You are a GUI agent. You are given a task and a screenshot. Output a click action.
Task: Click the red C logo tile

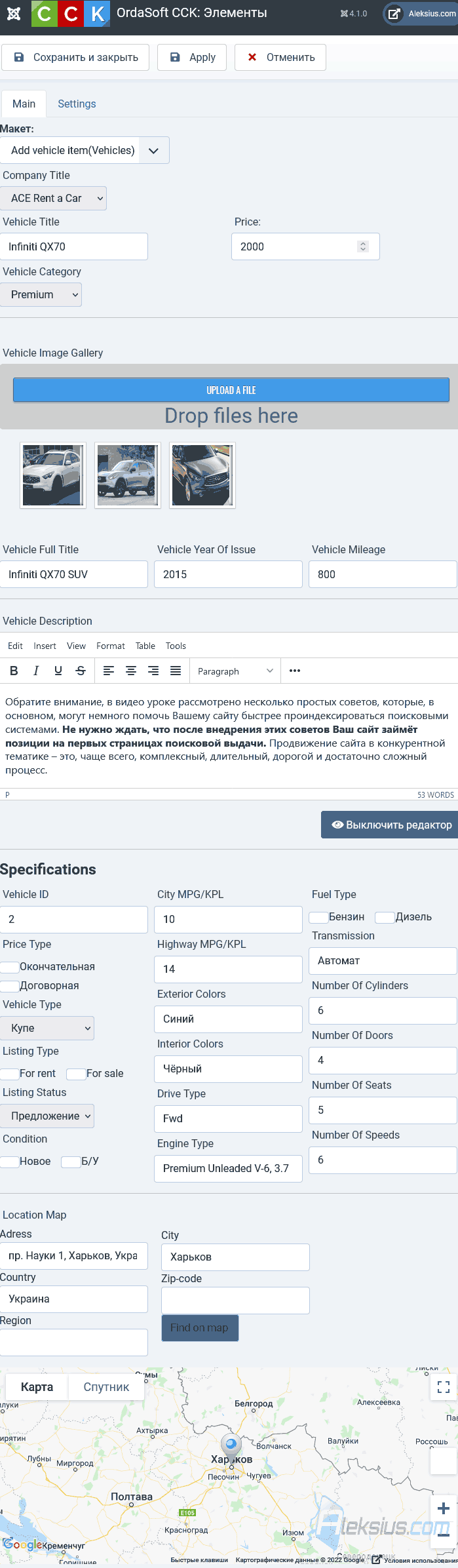(71, 14)
